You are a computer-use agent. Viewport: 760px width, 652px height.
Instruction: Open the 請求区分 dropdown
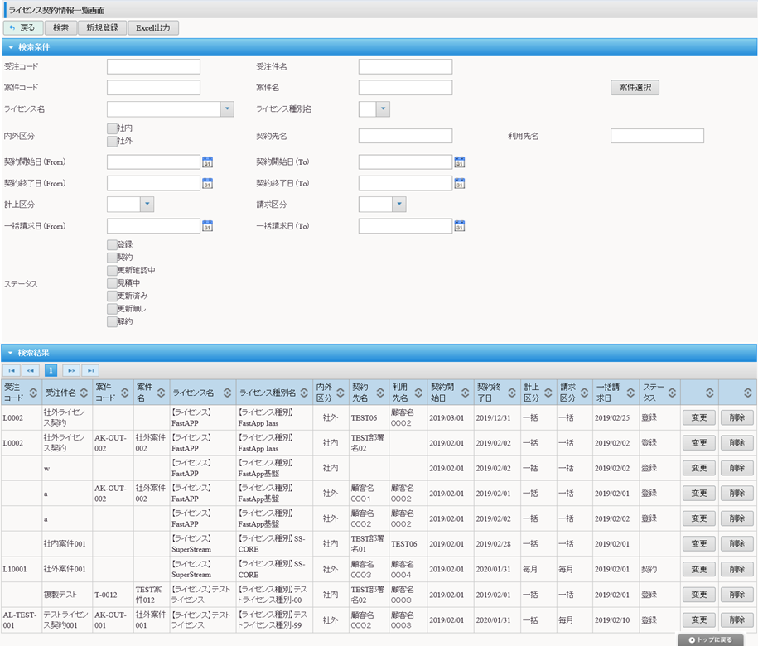tap(399, 204)
